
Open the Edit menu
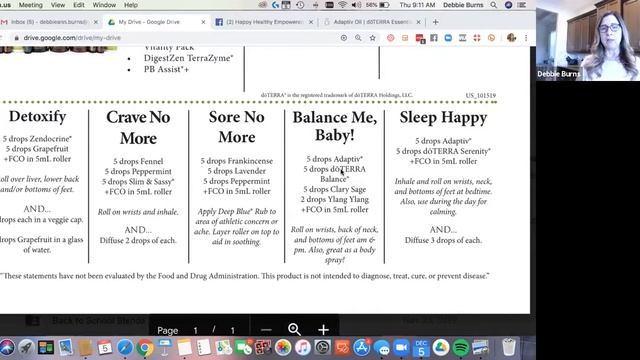(78, 5)
